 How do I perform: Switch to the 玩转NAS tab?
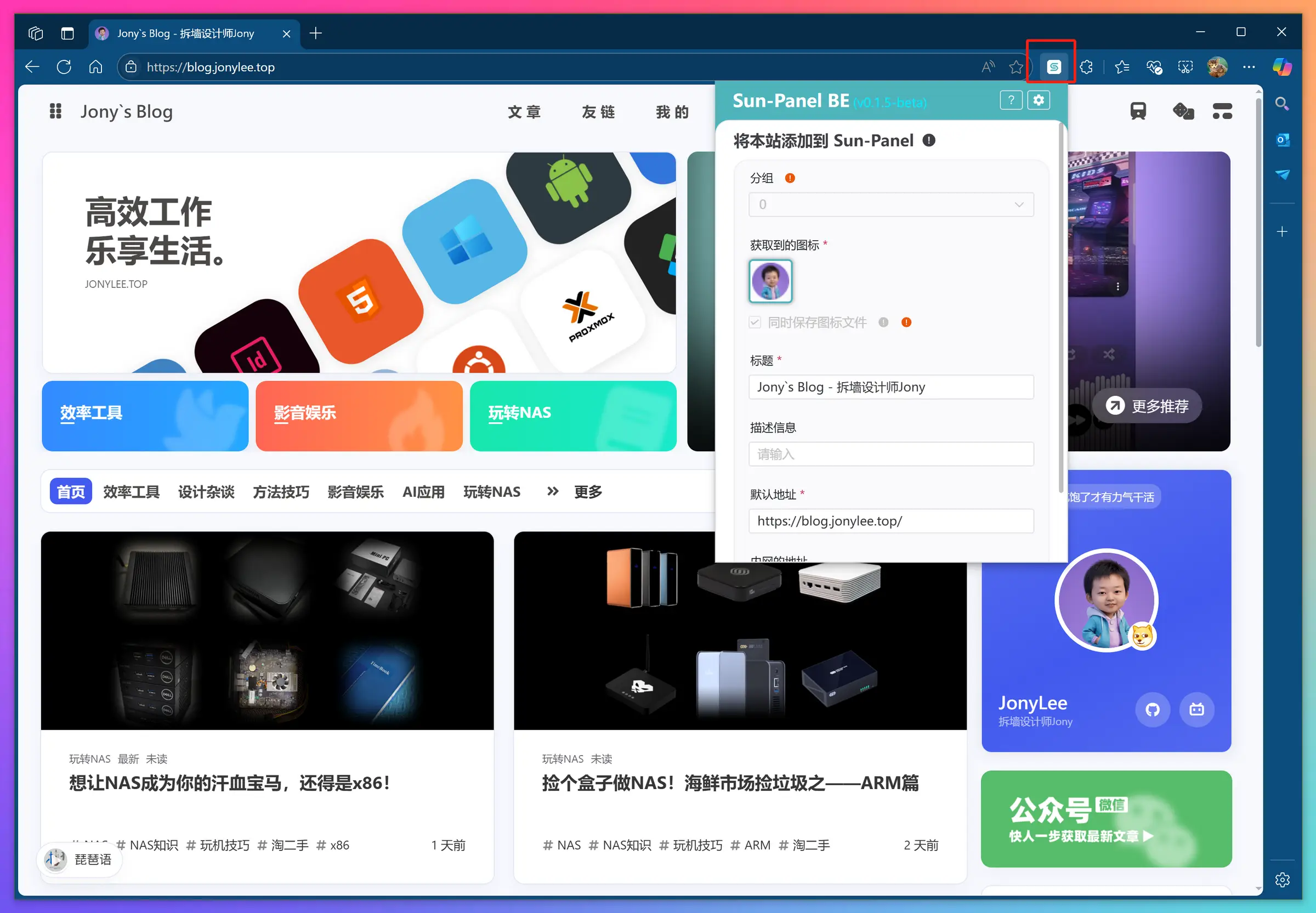491,491
